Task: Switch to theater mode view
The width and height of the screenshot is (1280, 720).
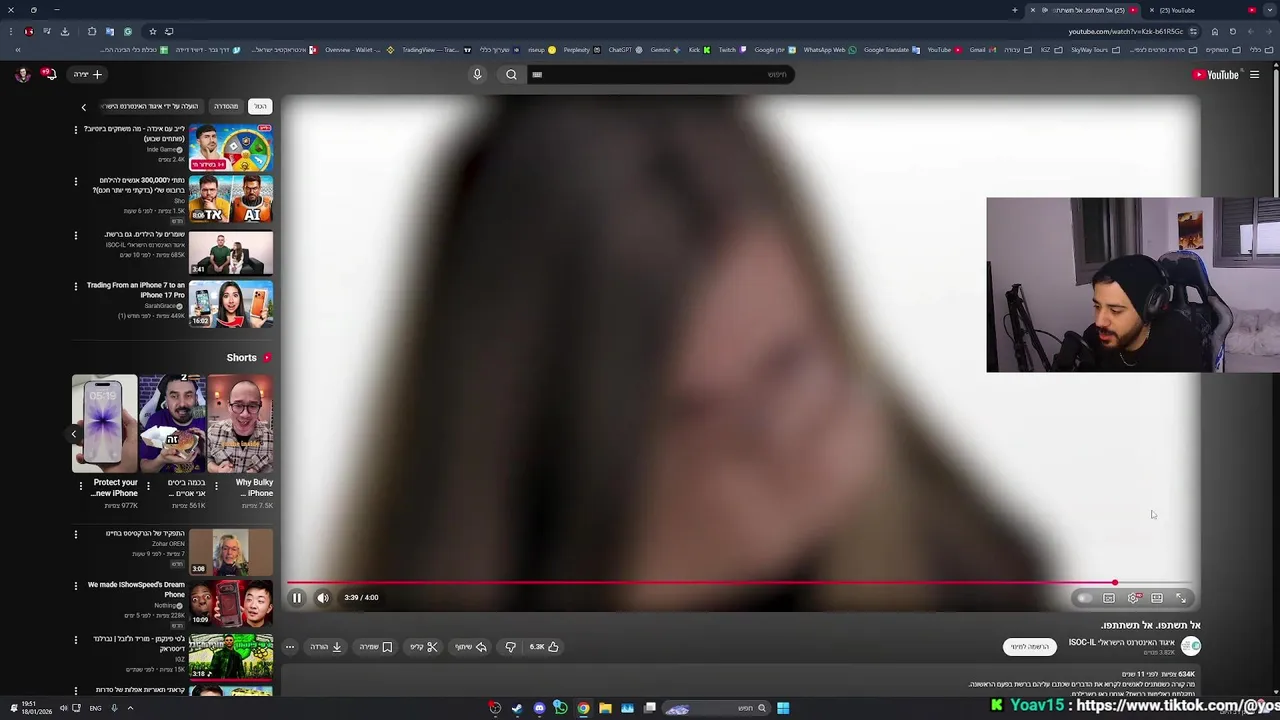Action: tap(1157, 598)
